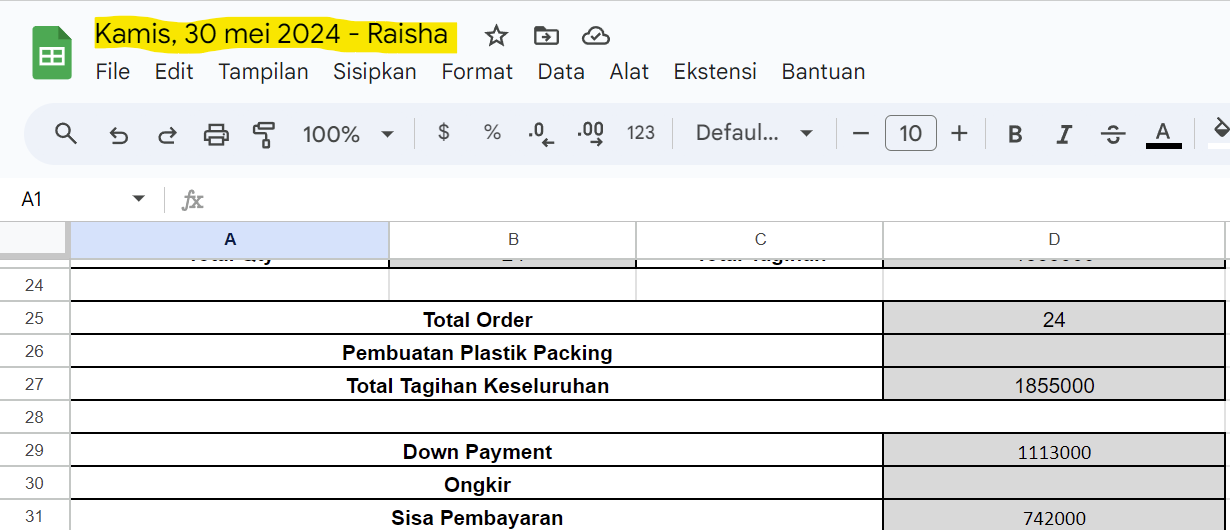Select the cell with value 1855000

pyautogui.click(x=1054, y=385)
